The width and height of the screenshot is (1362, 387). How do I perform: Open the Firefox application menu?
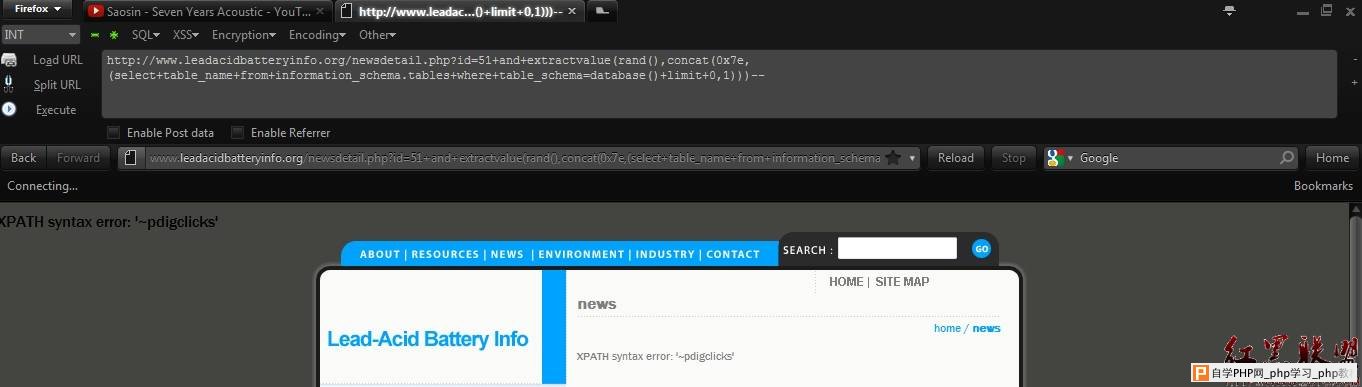pos(37,9)
